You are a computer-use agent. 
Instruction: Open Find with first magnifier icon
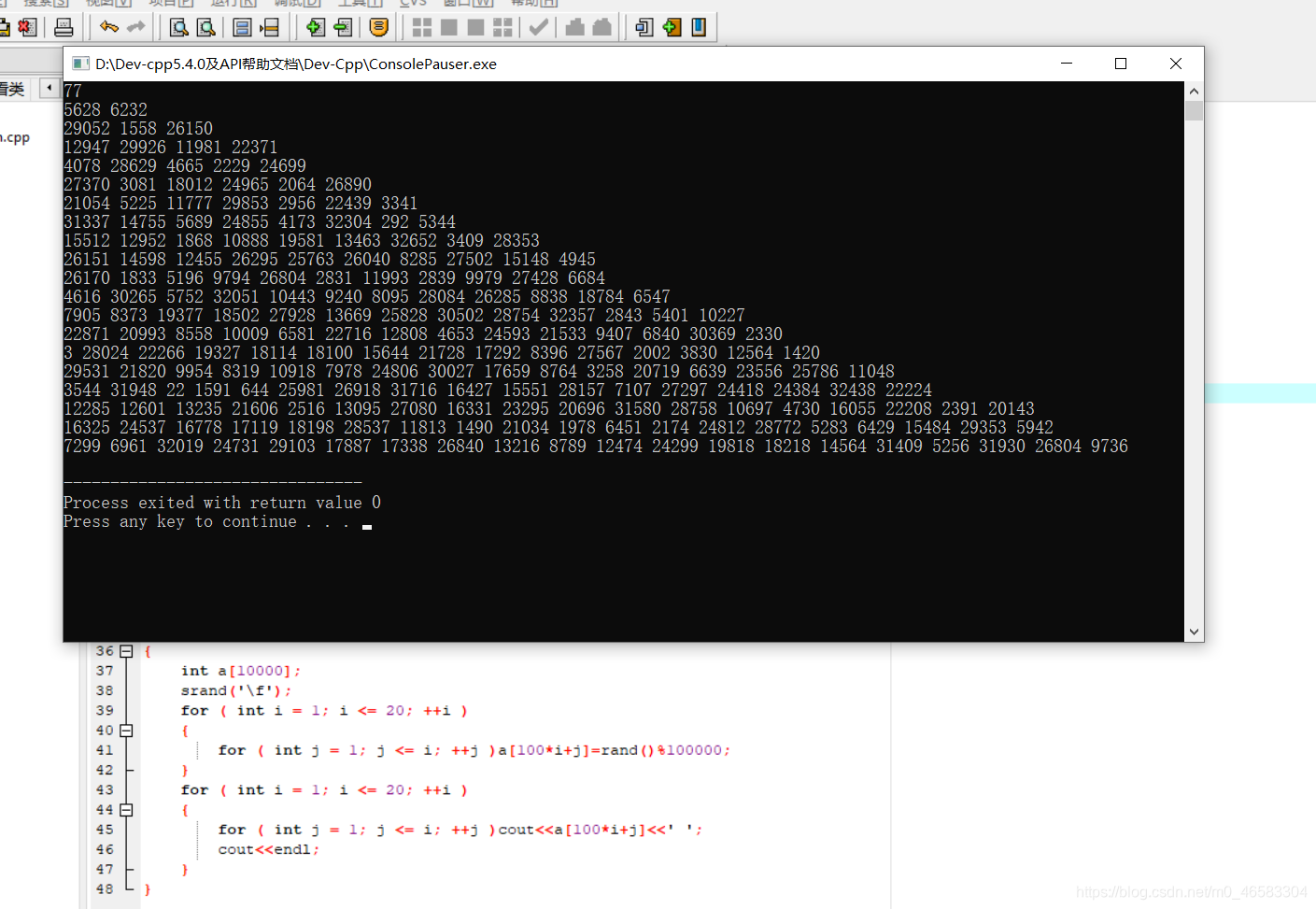click(178, 27)
